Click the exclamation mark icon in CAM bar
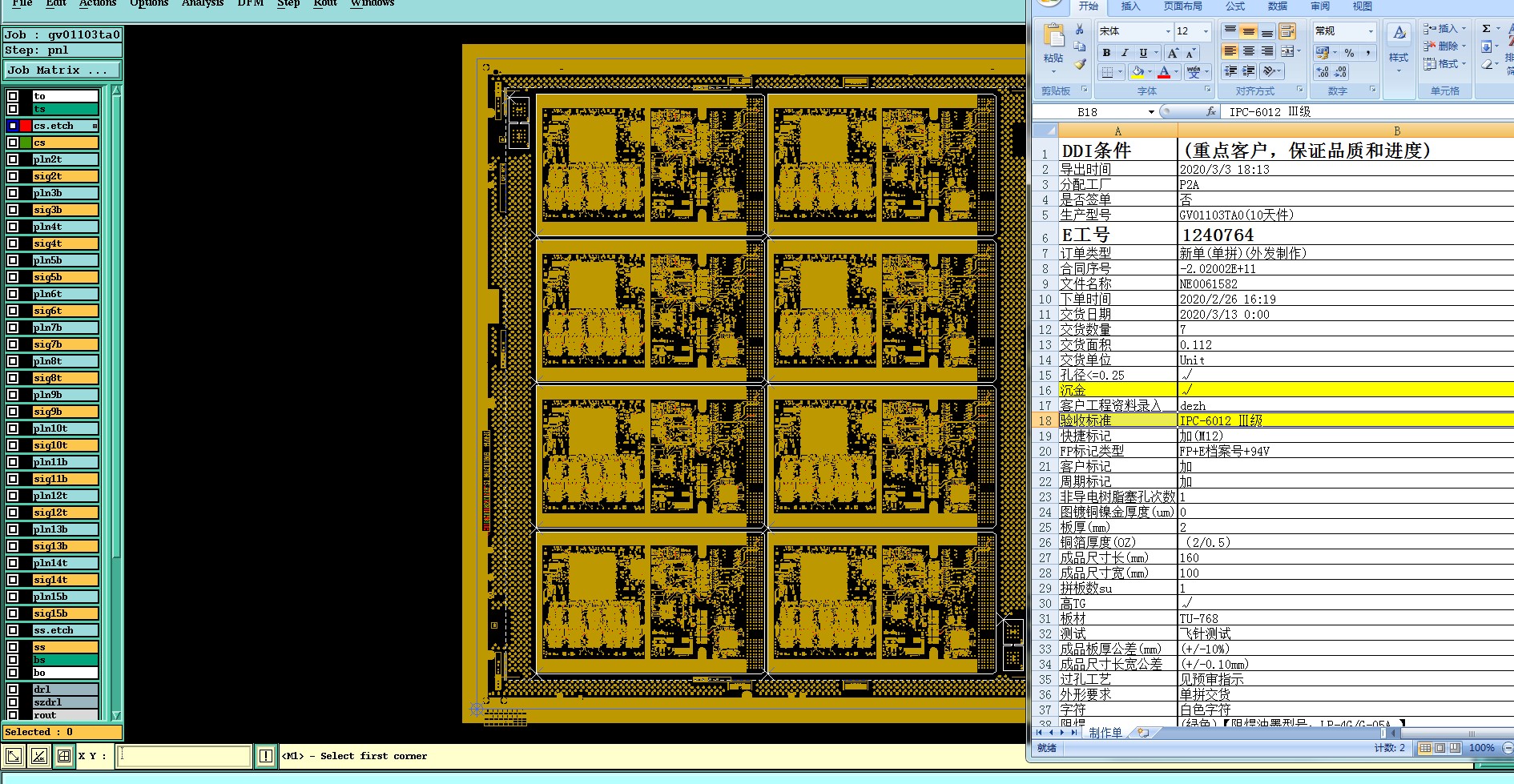This screenshot has width=1514, height=784. (x=266, y=756)
